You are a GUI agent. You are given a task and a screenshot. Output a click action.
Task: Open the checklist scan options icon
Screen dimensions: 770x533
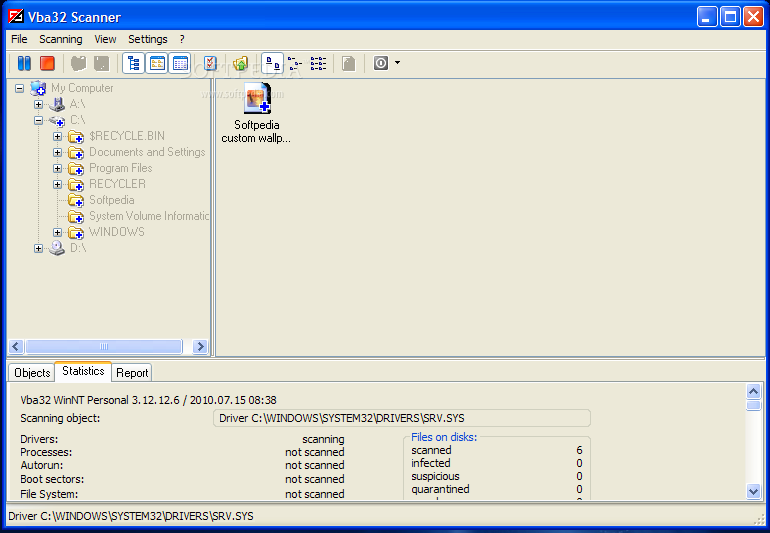[210, 63]
